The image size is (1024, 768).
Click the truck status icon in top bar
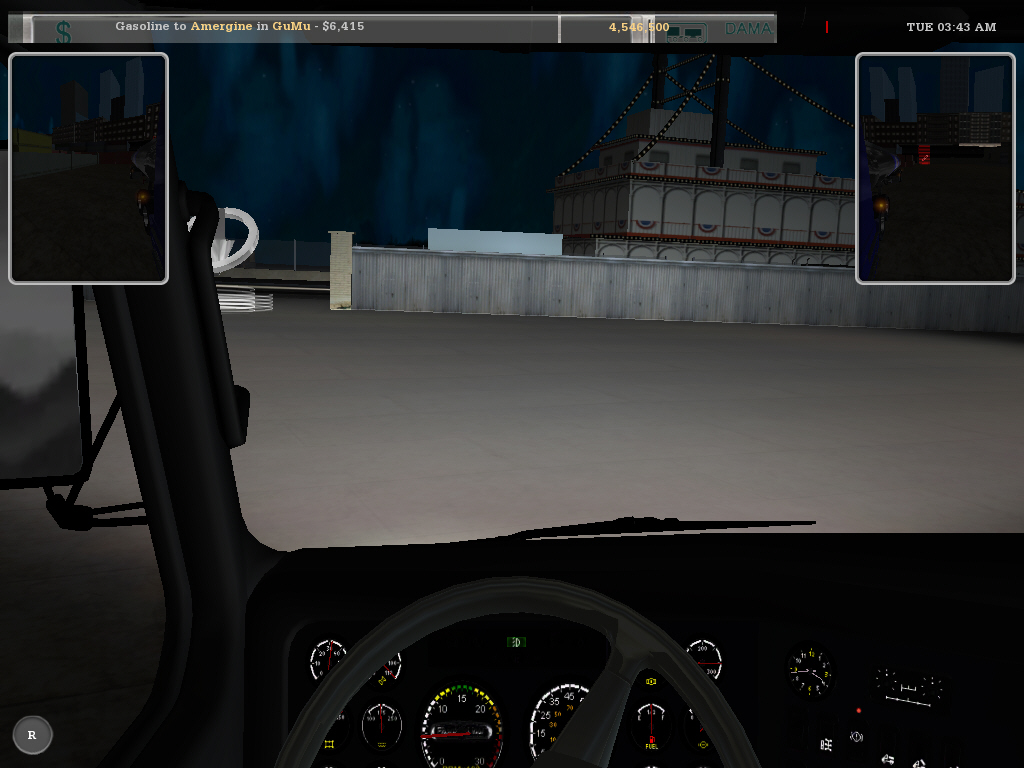point(686,33)
